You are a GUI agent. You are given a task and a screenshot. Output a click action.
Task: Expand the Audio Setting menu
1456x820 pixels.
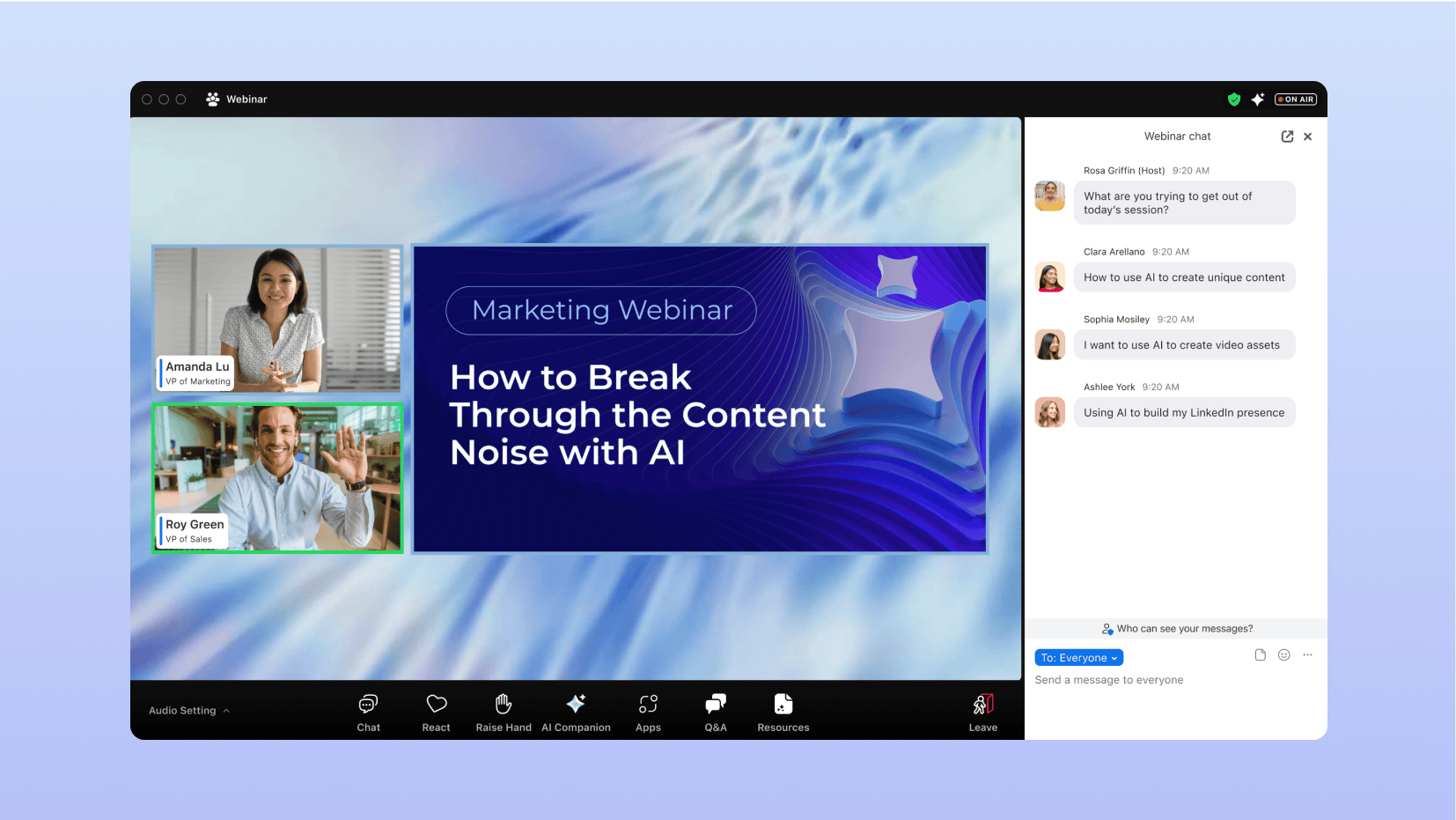point(188,711)
